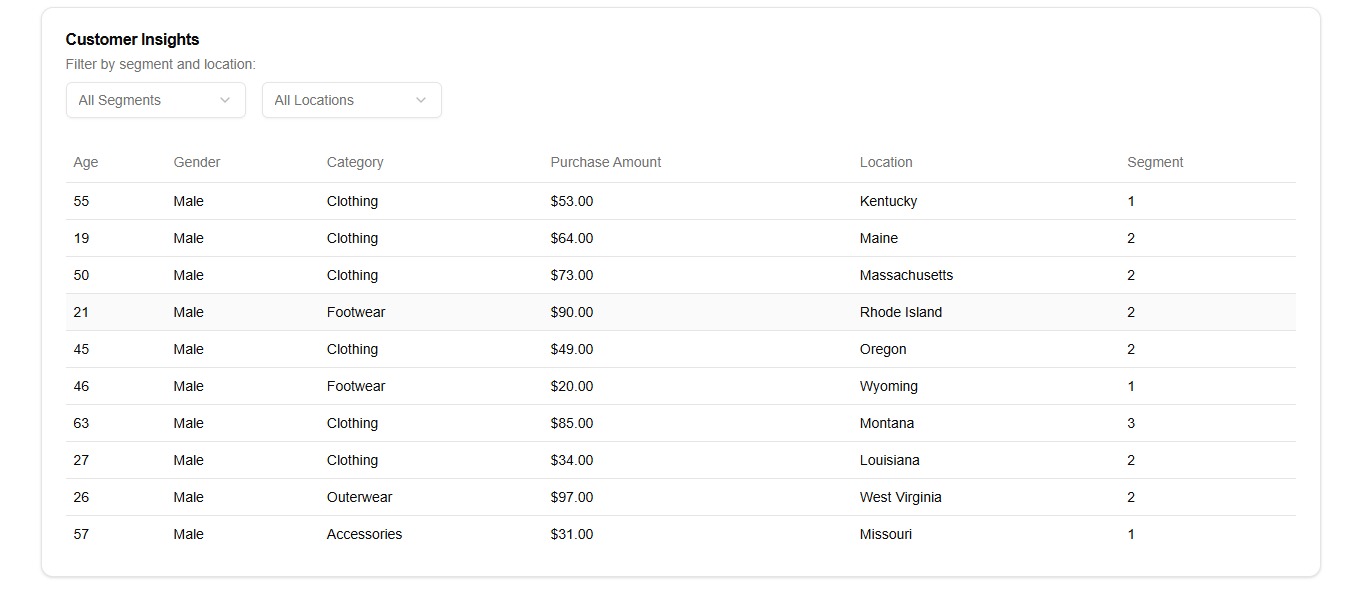Click the Gender column header
Screen dimensions: 1361x590
click(197, 162)
